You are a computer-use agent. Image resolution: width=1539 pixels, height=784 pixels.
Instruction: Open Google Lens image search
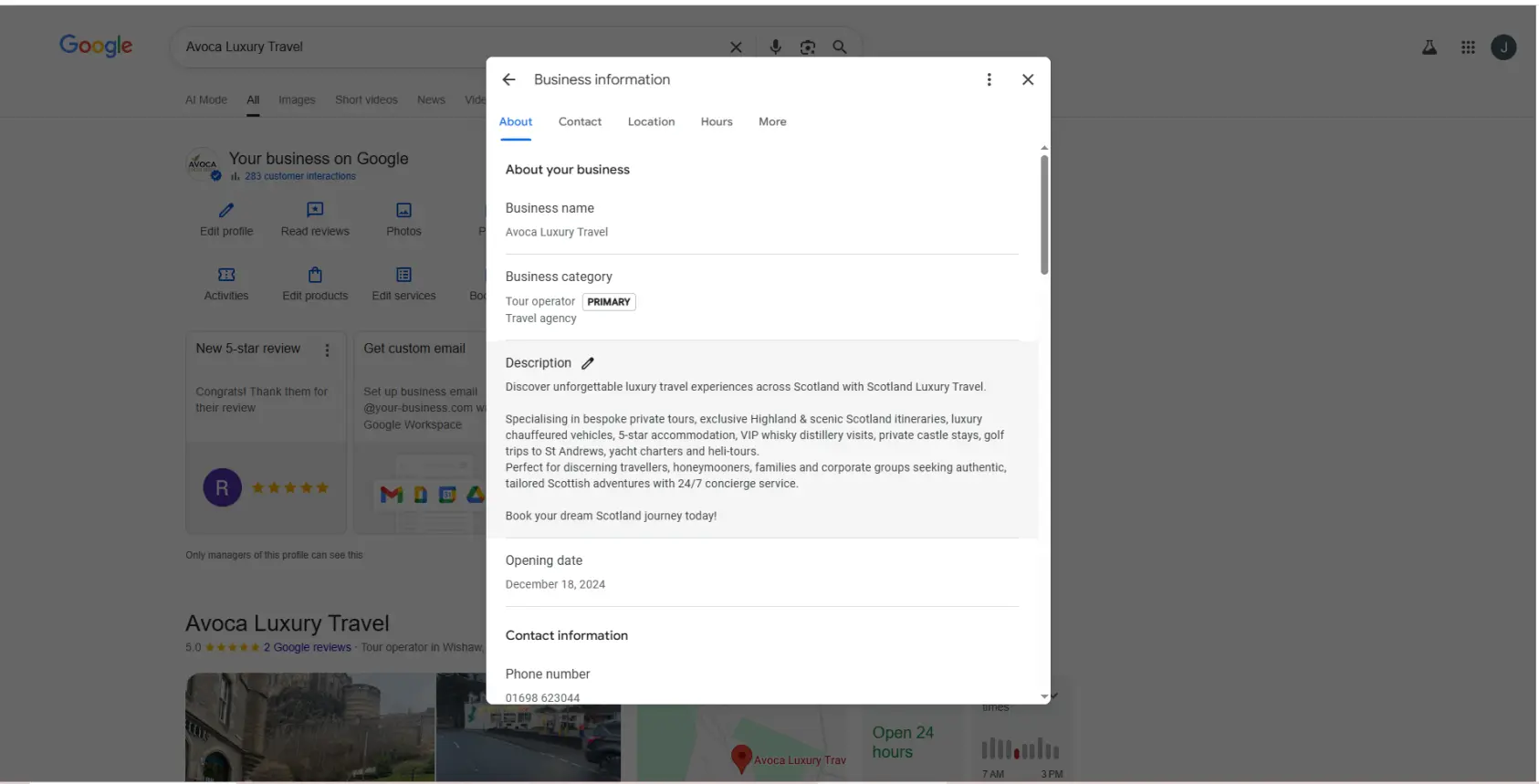(808, 47)
